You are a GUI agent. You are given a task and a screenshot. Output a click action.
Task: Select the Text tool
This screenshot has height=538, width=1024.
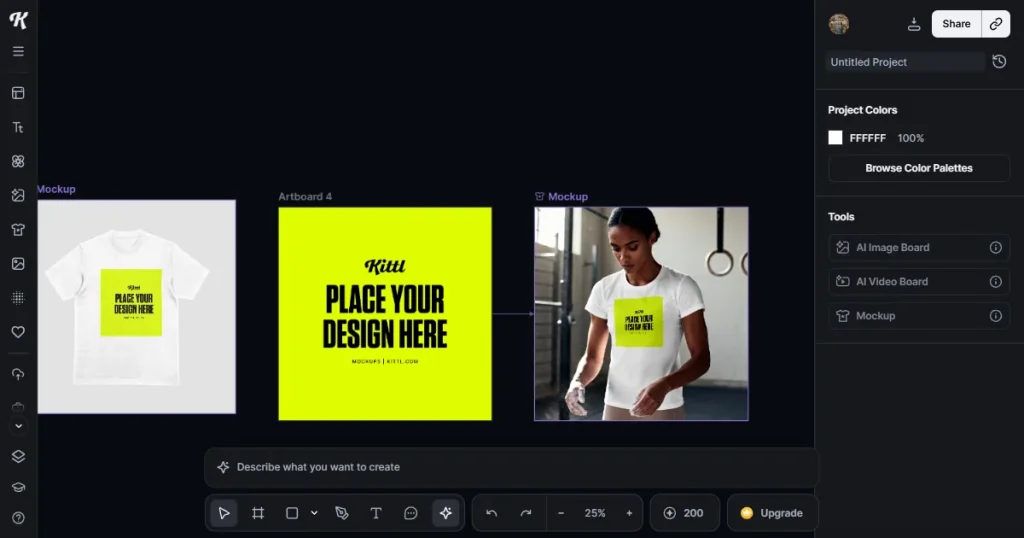[x=376, y=513]
